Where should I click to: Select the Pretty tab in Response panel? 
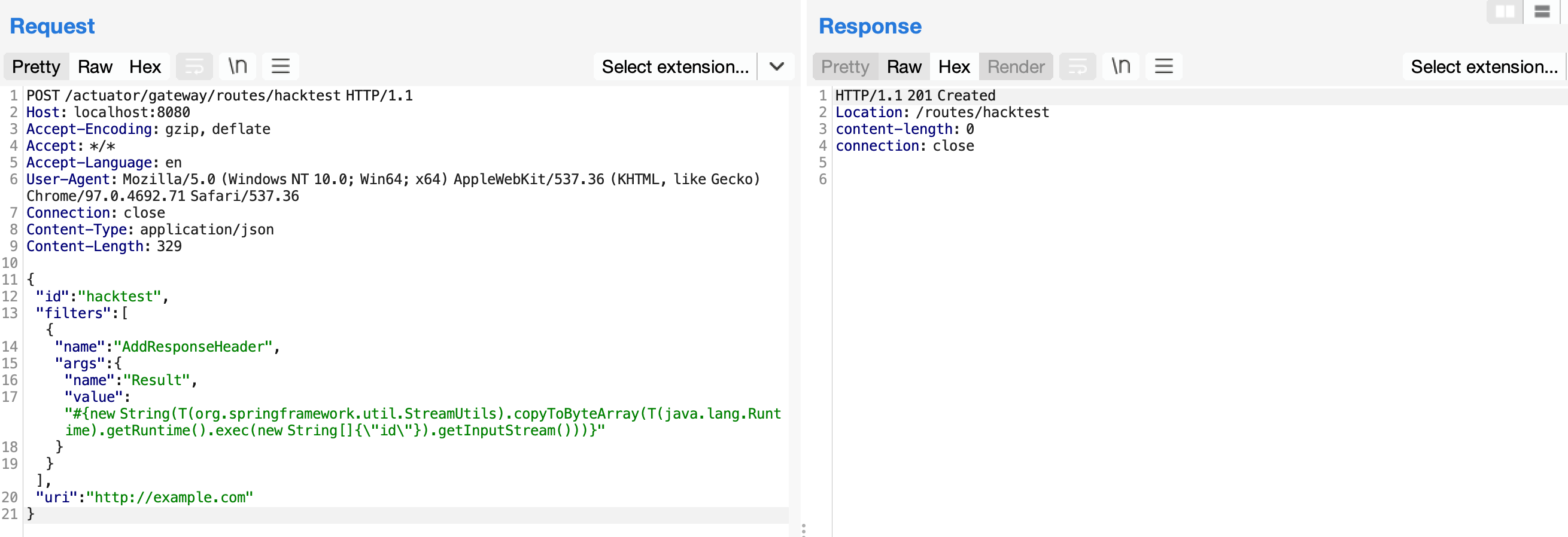point(845,66)
